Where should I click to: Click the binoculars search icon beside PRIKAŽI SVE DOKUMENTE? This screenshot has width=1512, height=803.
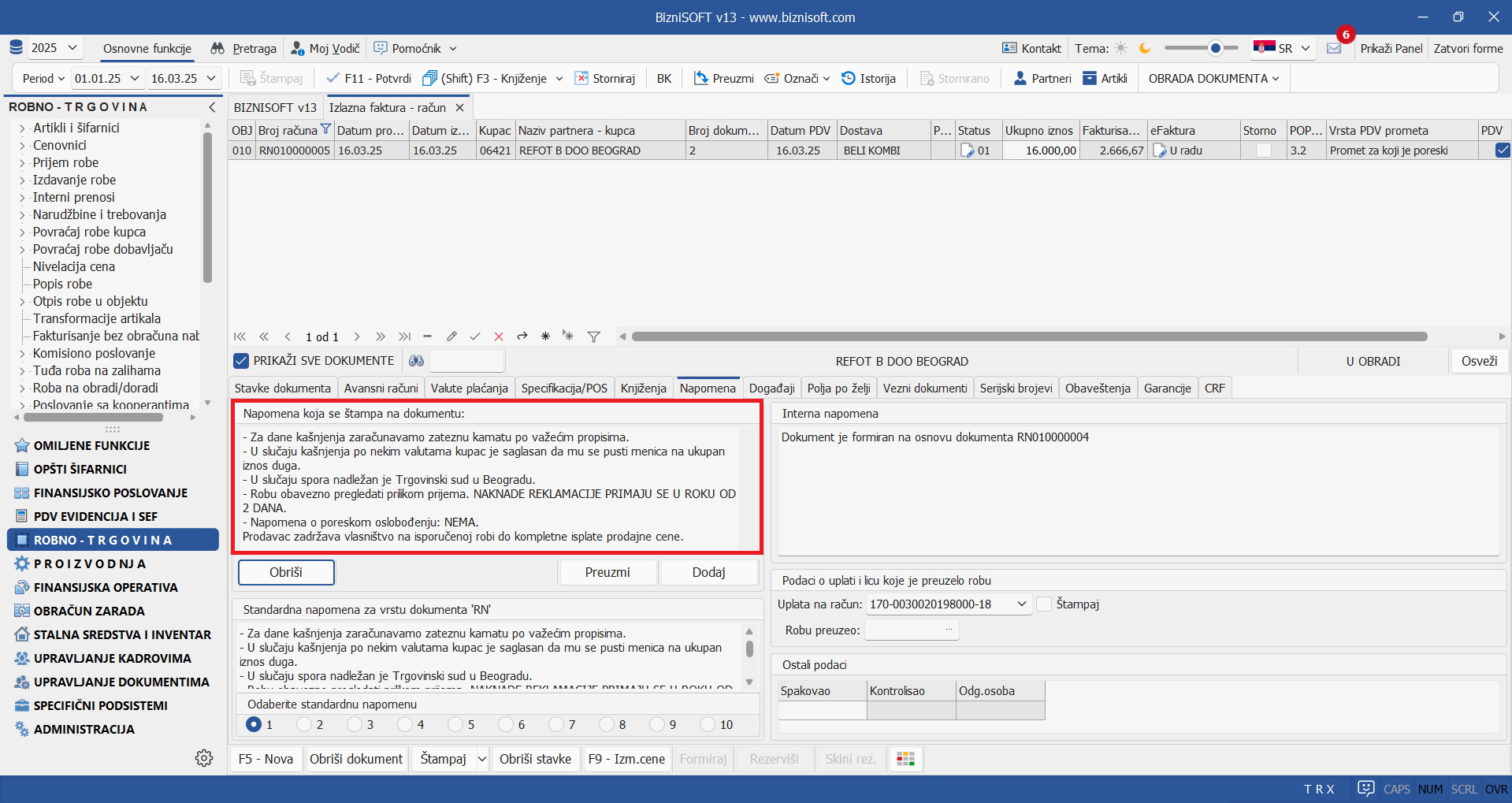pos(416,361)
